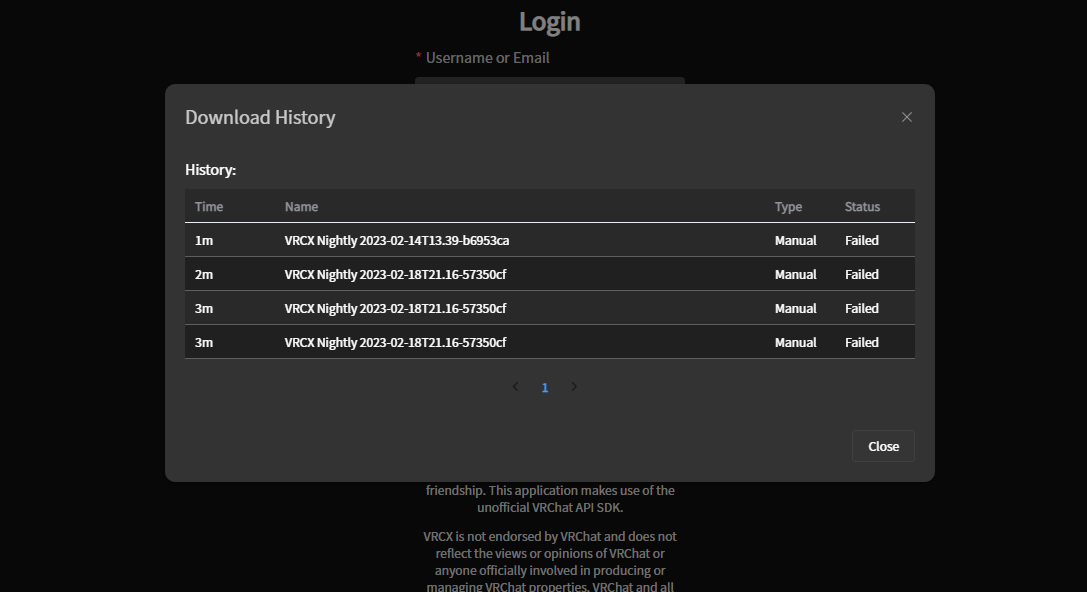Click the previous page arrow
This screenshot has height=592, width=1087.
pyautogui.click(x=515, y=387)
